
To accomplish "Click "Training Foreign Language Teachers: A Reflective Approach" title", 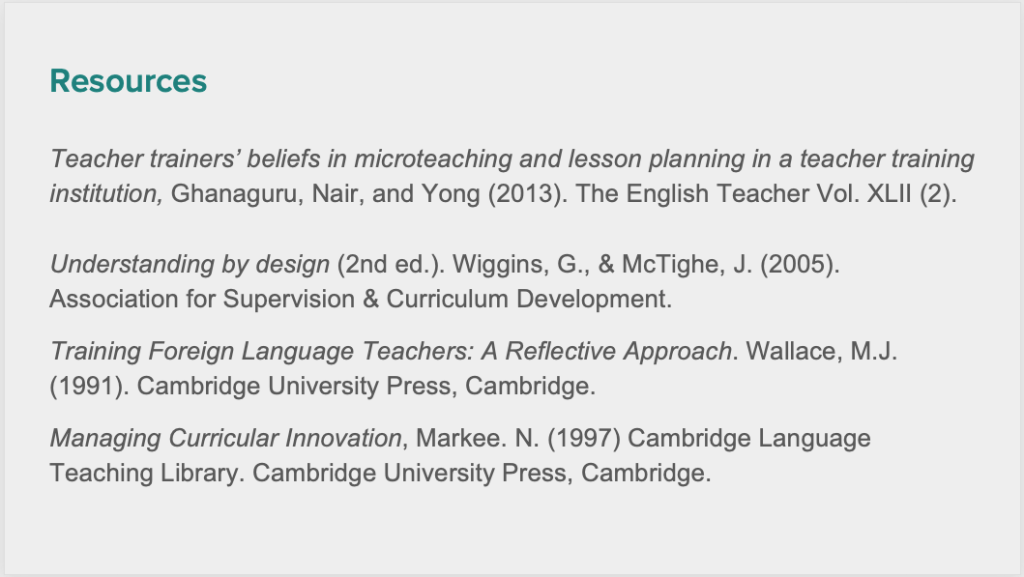I will (x=391, y=352).
